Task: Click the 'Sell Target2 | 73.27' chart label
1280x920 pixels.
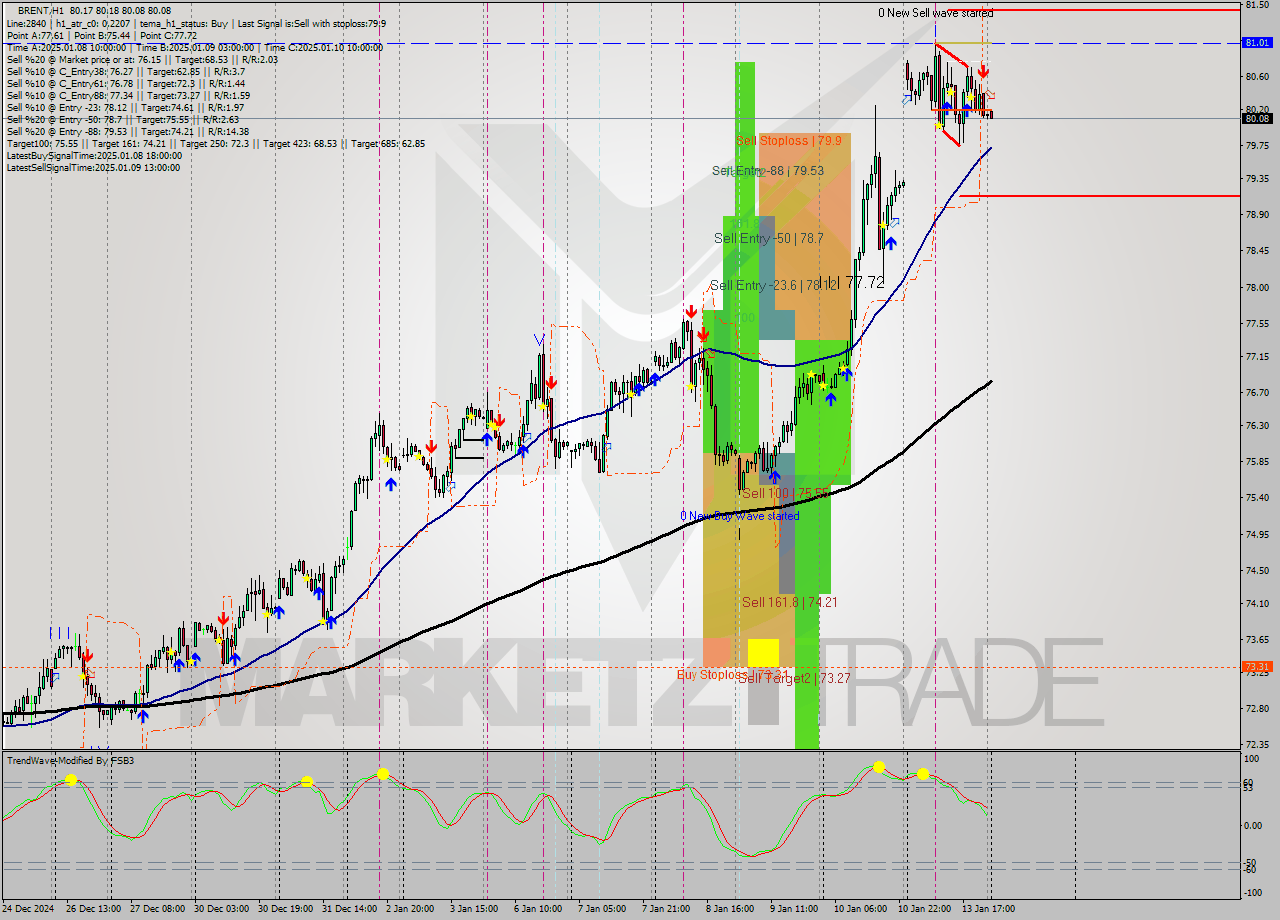Action: (794, 678)
